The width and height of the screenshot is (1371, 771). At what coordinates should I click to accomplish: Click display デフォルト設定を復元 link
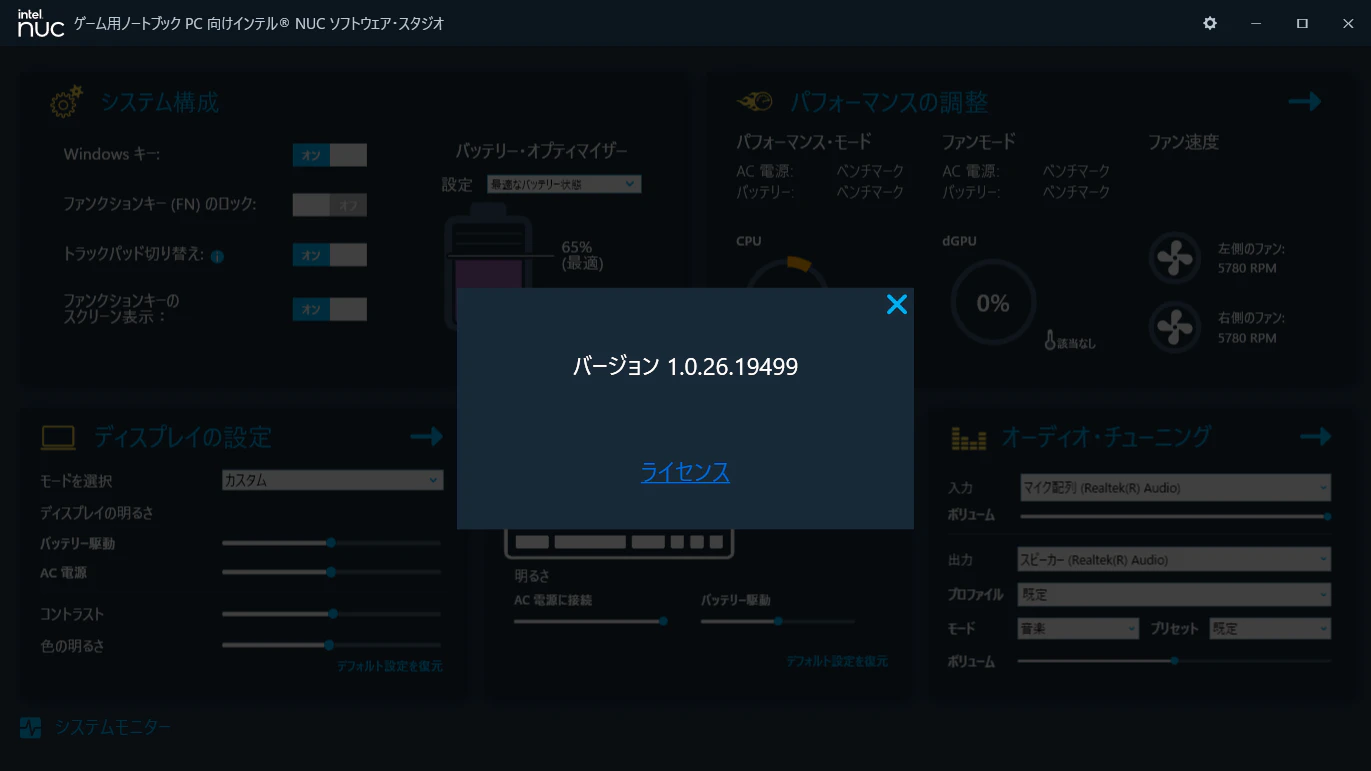pos(389,666)
